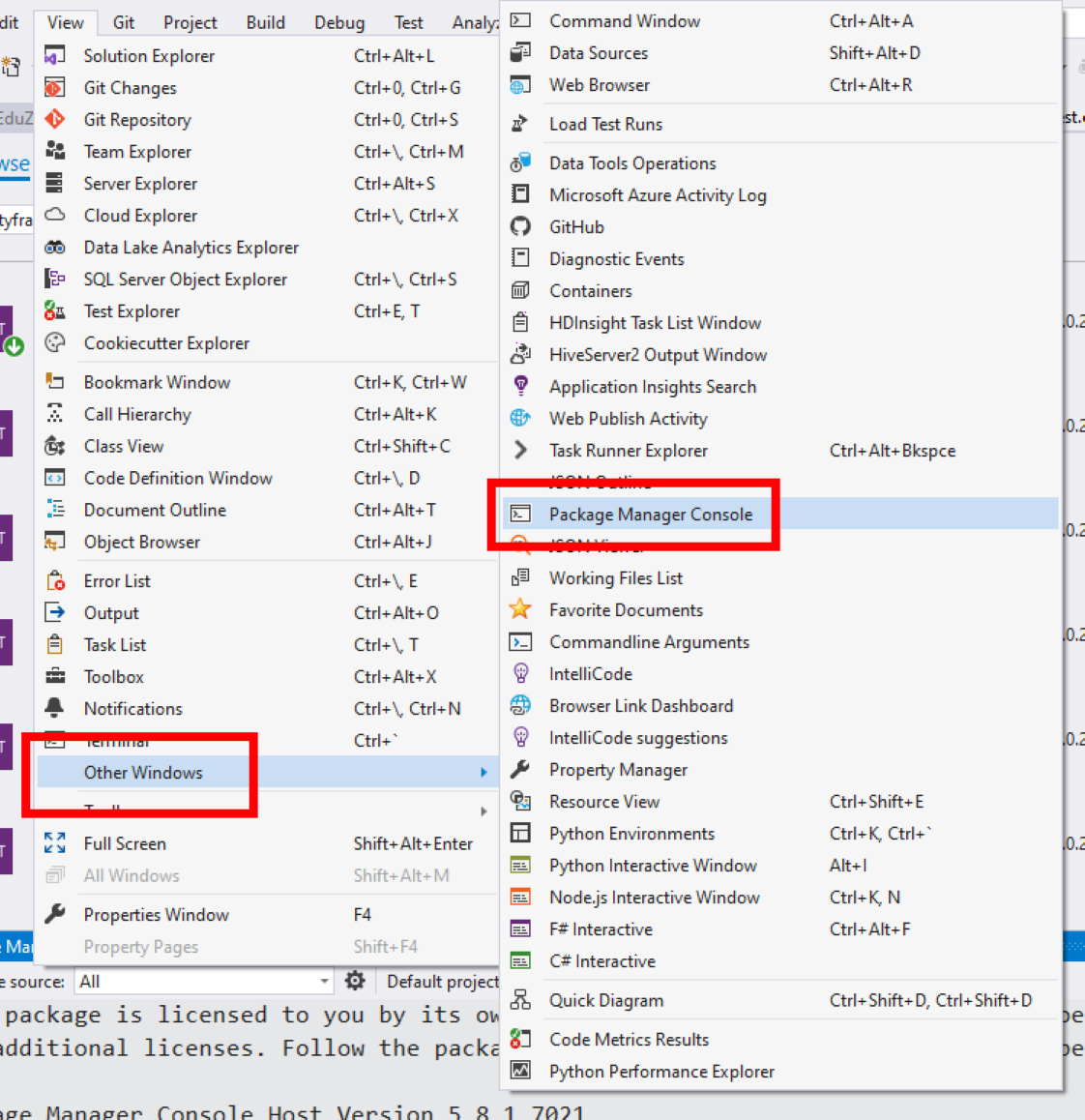The image size is (1085, 1120).
Task: Open Web Publish Activity
Action: coord(780,419)
